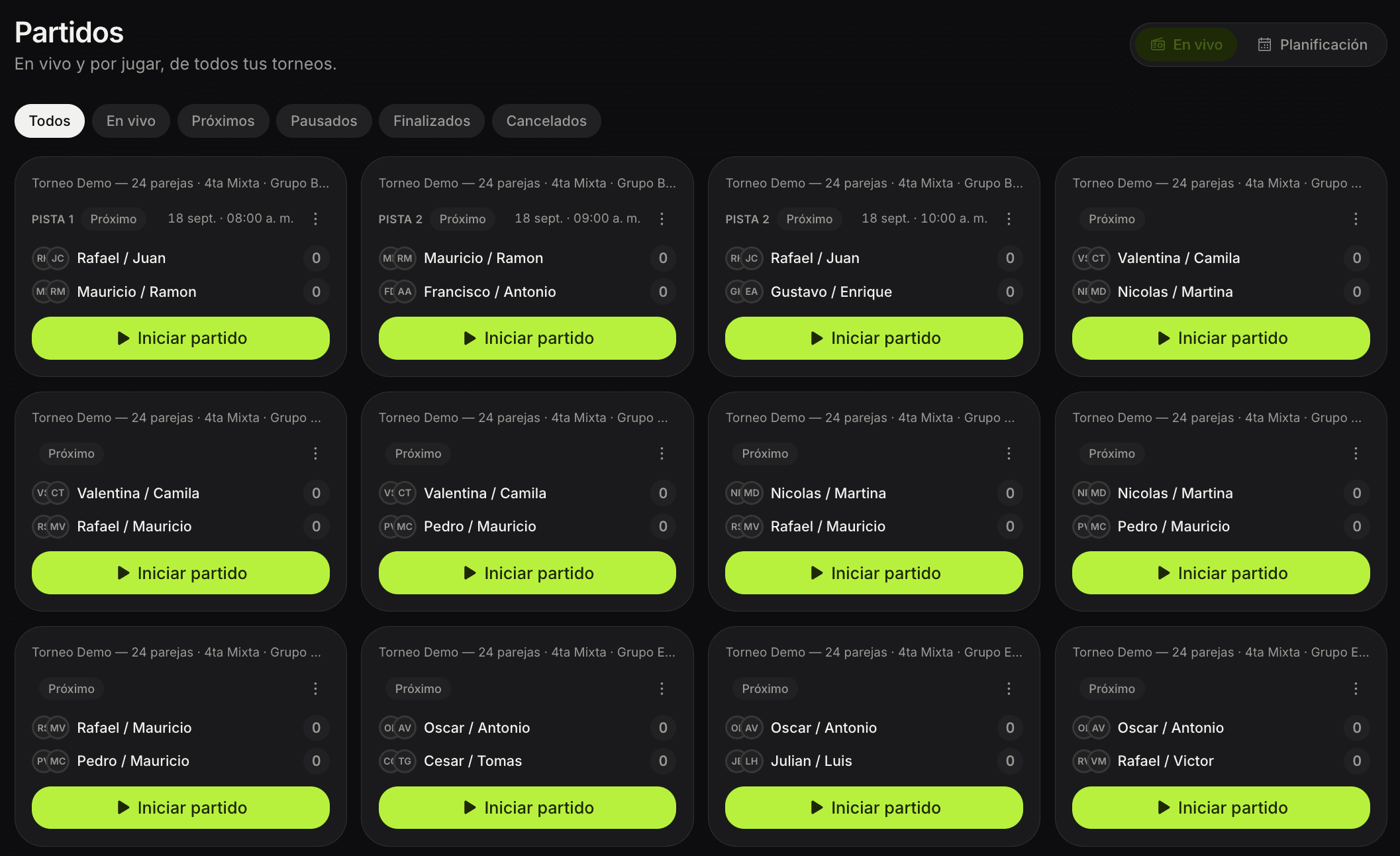This screenshot has height=856, width=1400.
Task: Start match Oscar/Antonio vs Rafael/Victor
Action: pos(1221,808)
